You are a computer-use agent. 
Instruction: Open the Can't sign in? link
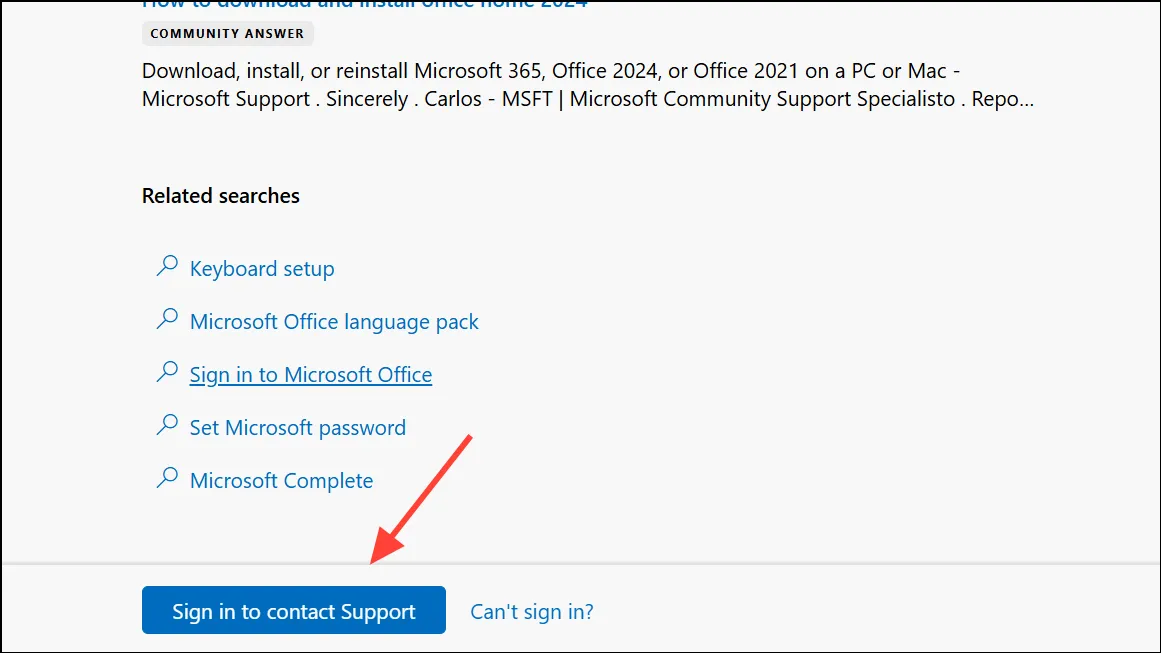(532, 612)
